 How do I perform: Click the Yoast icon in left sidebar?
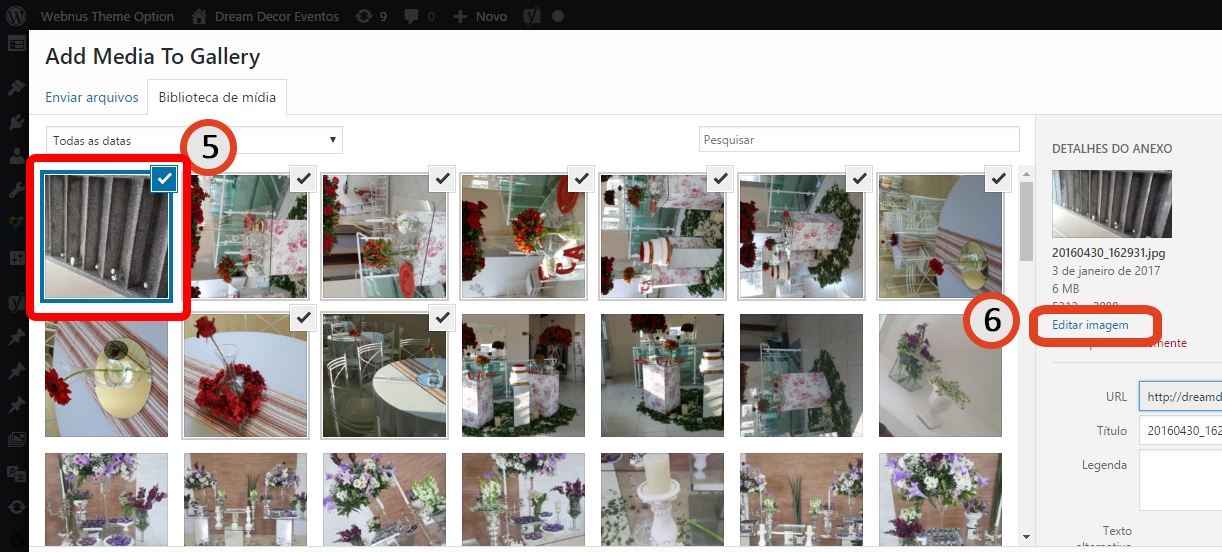[x=16, y=301]
